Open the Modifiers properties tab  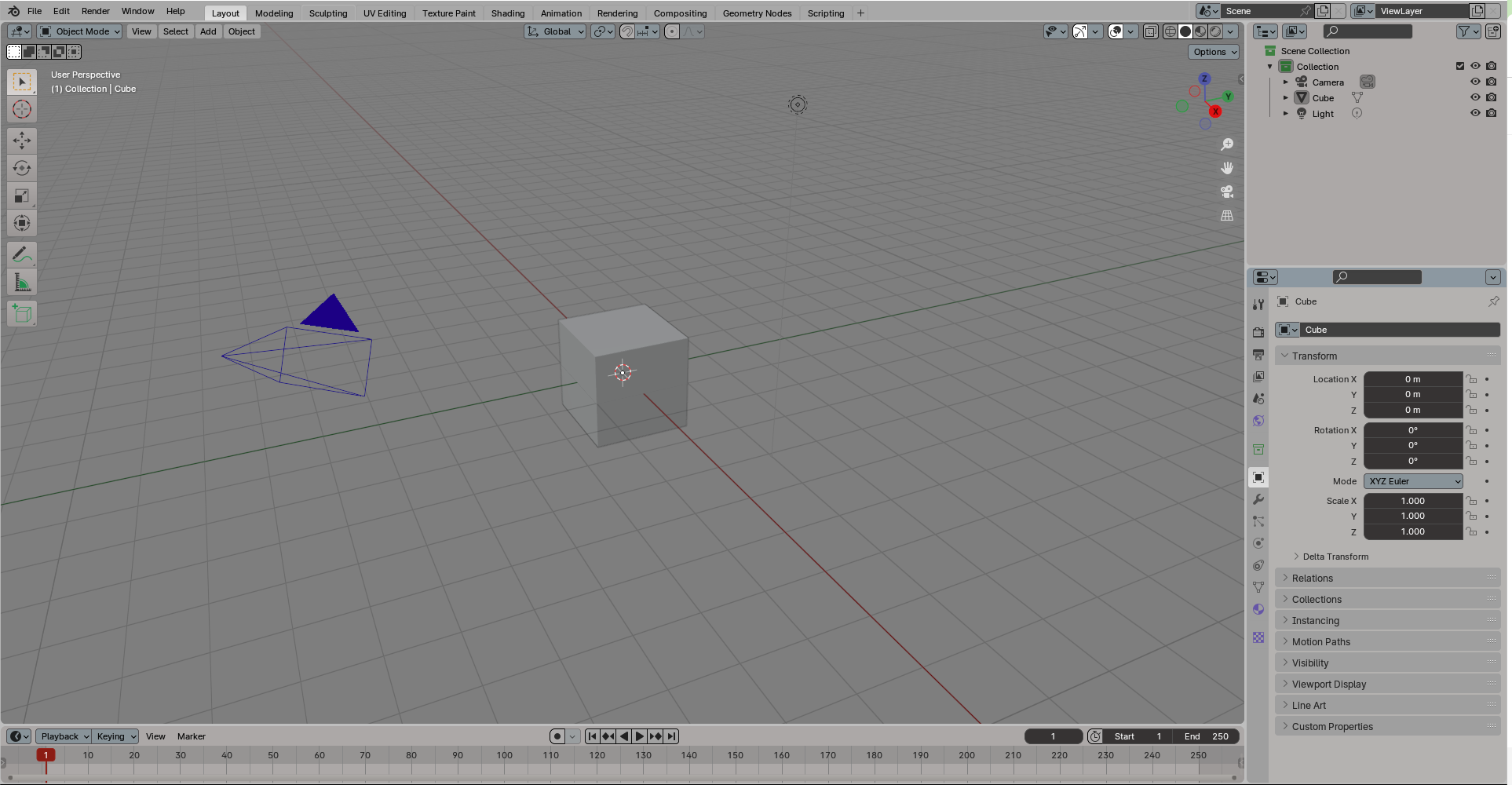1258,499
